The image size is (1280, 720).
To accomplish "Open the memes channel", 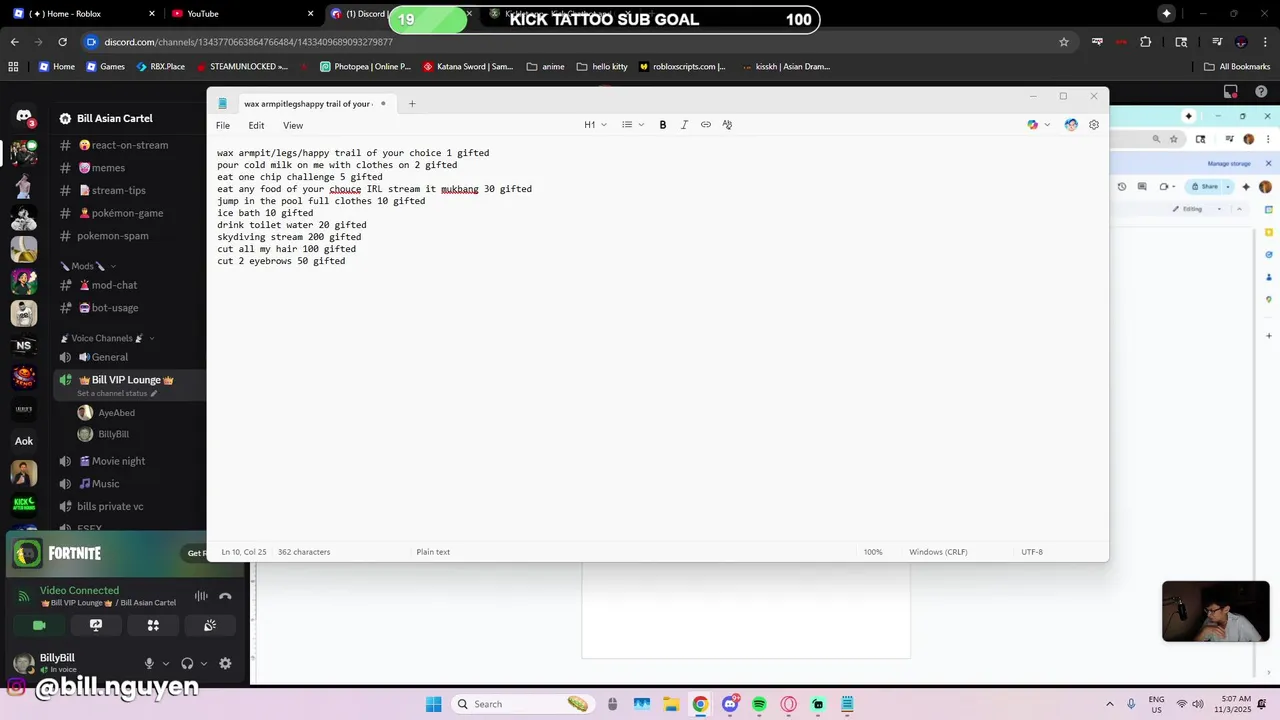I will coord(102,168).
